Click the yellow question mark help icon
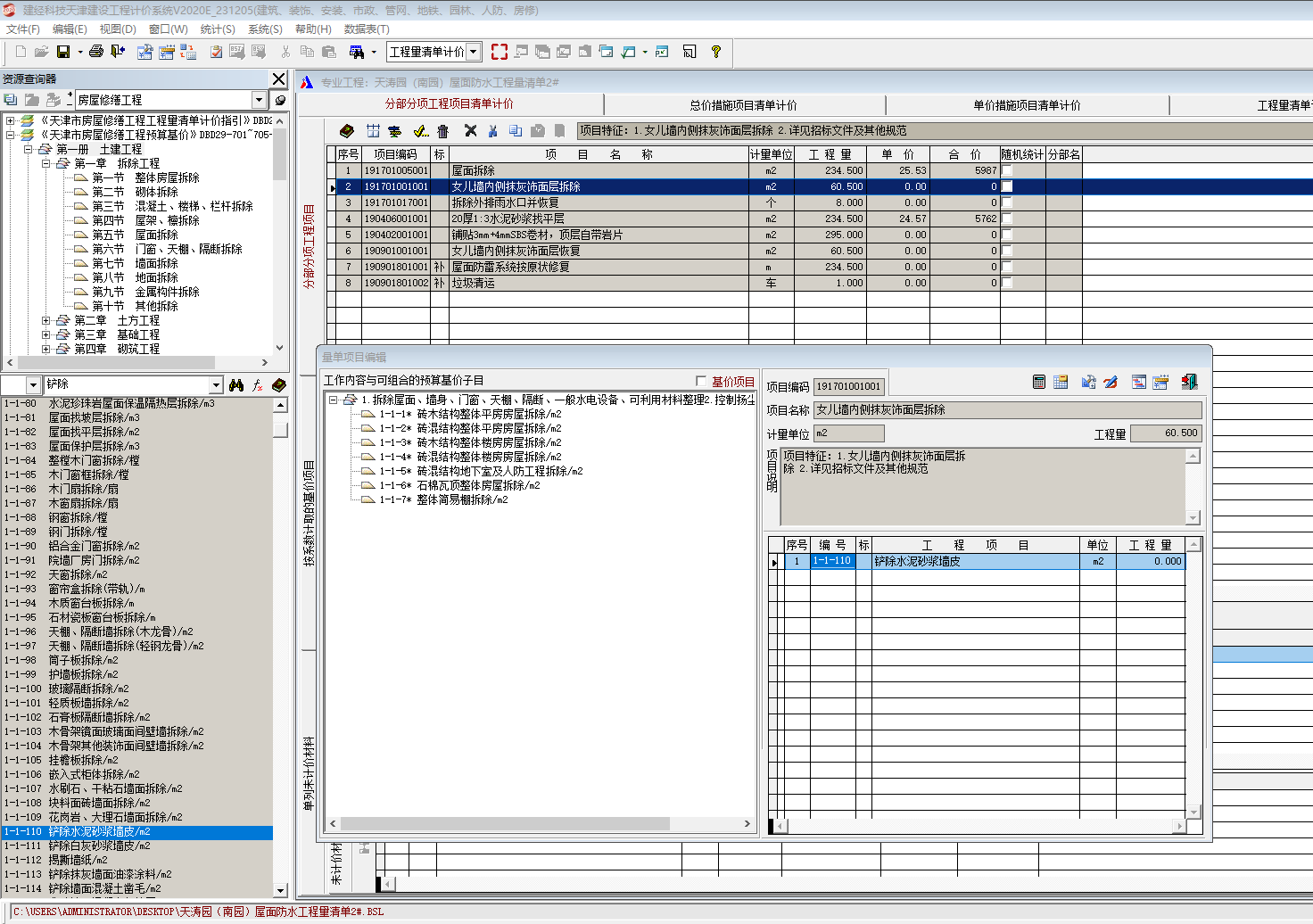Viewport: 1313px width, 924px height. click(715, 52)
